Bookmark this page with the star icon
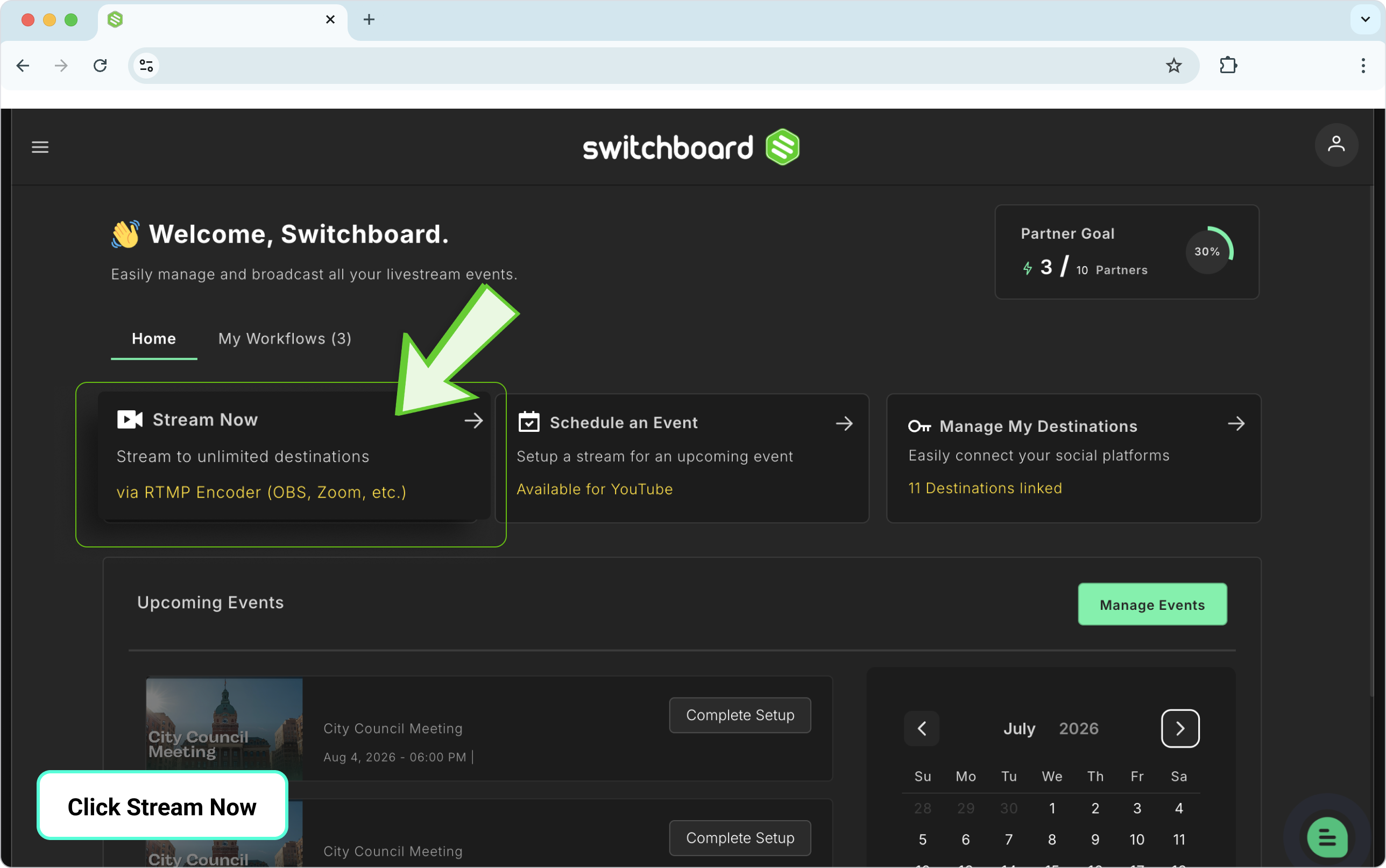 (x=1173, y=66)
